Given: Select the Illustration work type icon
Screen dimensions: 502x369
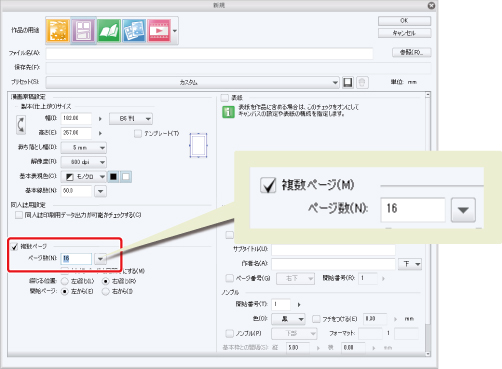Looking at the screenshot, I should point(58,30).
